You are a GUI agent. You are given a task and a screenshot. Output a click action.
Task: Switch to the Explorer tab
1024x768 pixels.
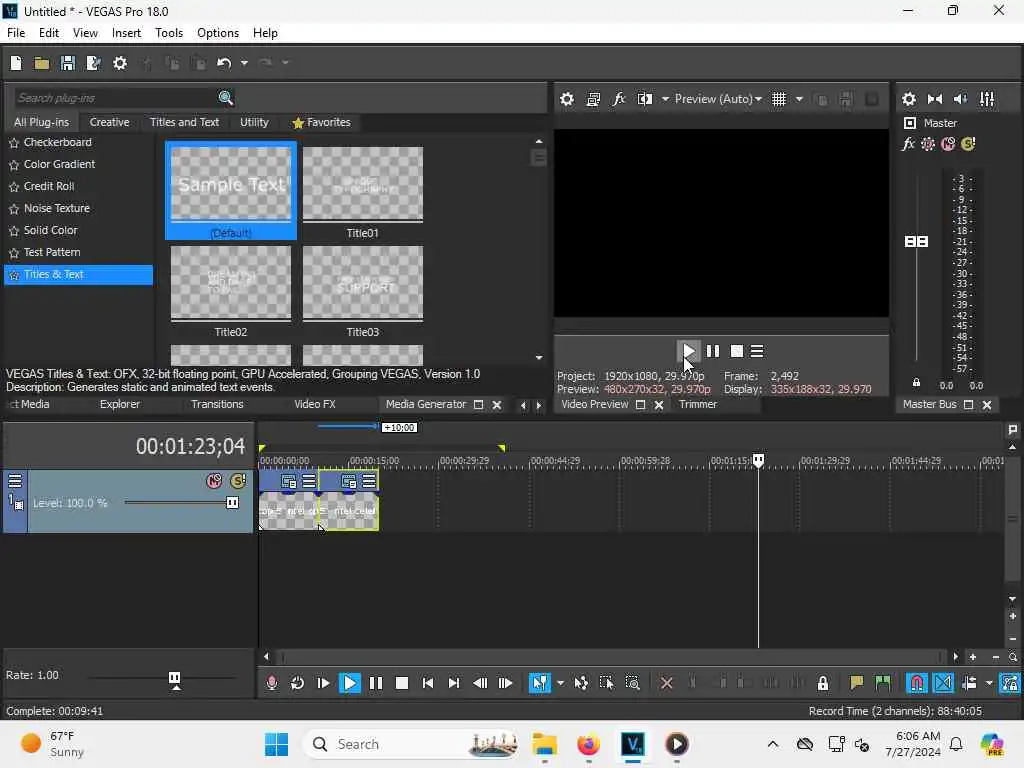[x=120, y=404]
